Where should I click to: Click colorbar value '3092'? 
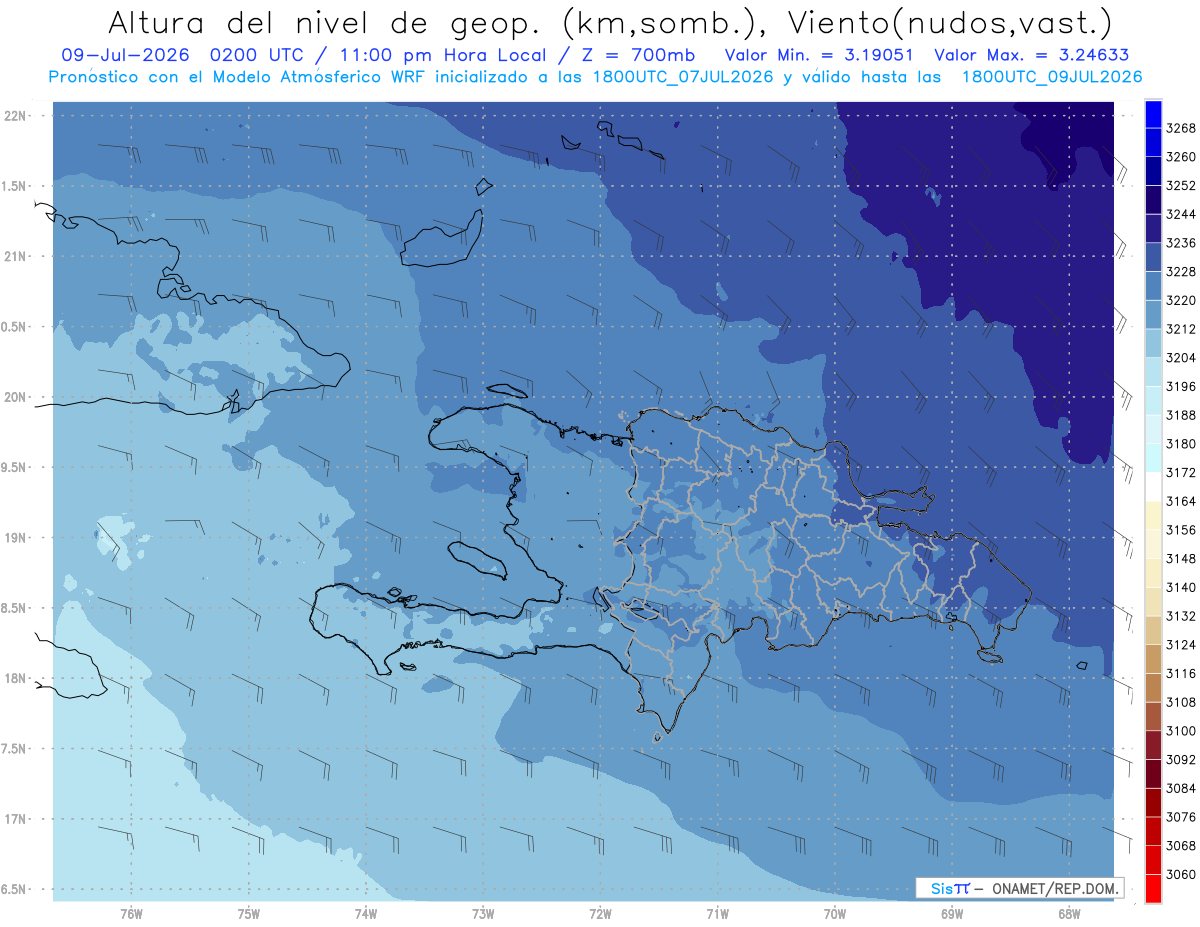point(1181,759)
